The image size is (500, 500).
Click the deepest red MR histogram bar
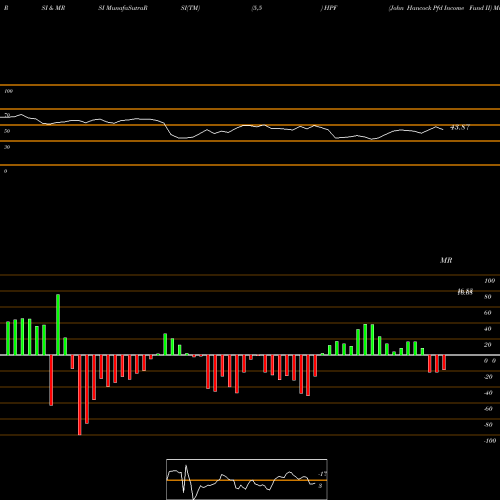pyautogui.click(x=80, y=395)
